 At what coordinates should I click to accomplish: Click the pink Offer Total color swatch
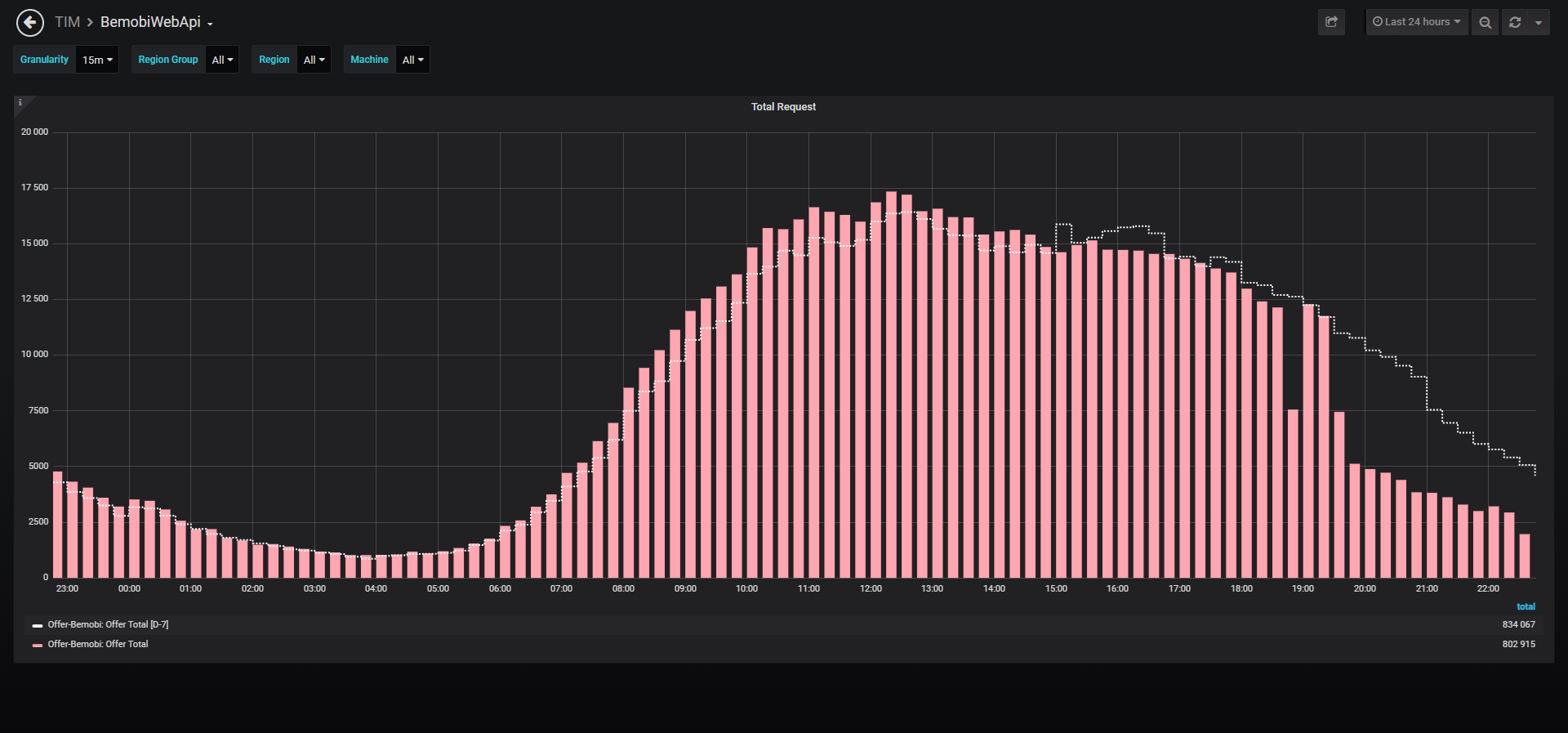coord(38,645)
